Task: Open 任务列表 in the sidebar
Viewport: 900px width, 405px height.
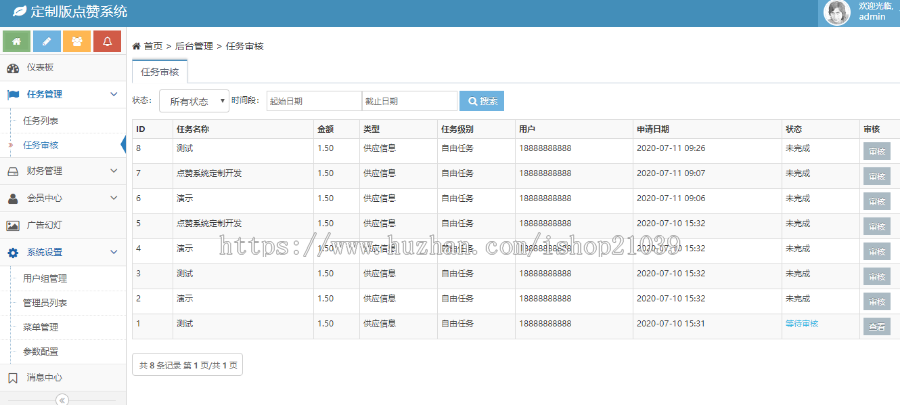Action: coord(41,120)
